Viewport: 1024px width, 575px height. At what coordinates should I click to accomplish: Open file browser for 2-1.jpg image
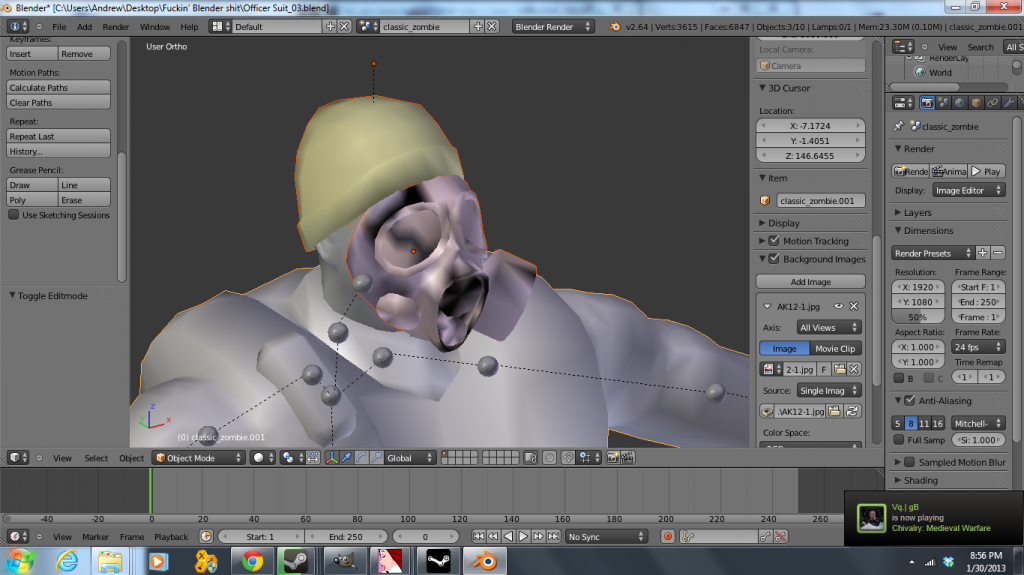[x=840, y=369]
